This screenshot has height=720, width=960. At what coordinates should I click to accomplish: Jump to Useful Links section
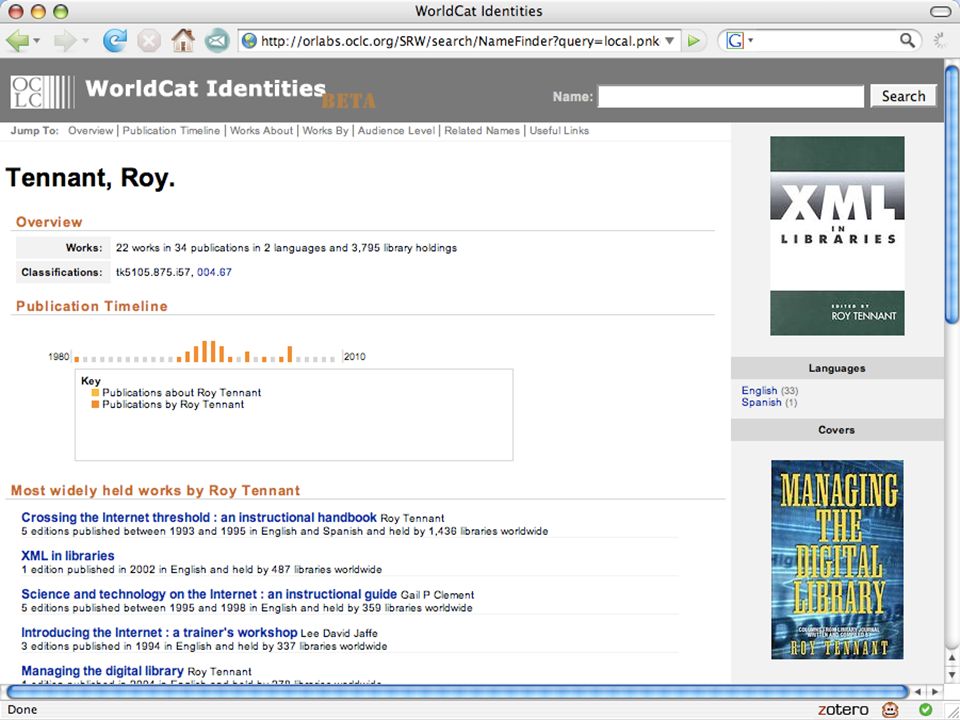click(x=559, y=130)
